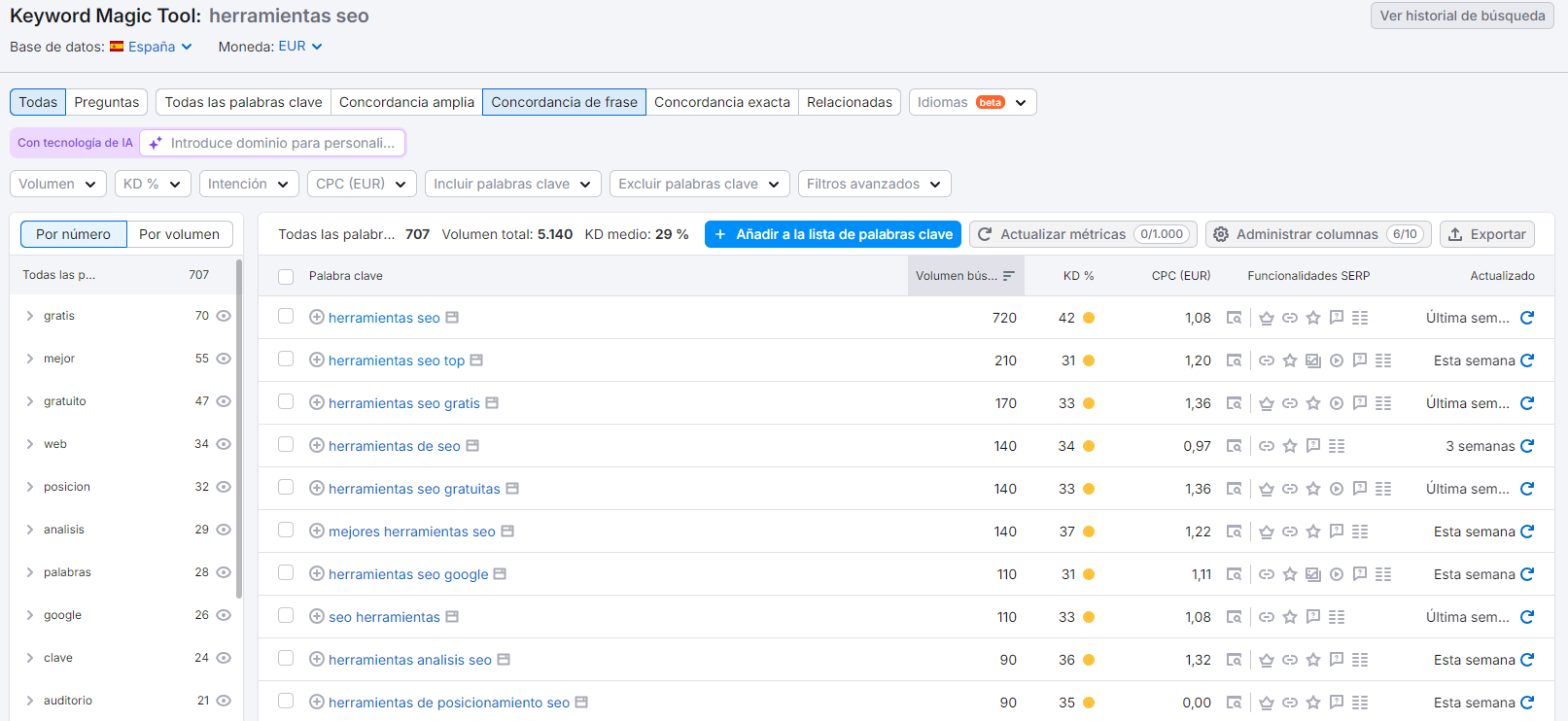Click the domain personalization input field
The width and height of the screenshot is (1568, 721).
[272, 143]
